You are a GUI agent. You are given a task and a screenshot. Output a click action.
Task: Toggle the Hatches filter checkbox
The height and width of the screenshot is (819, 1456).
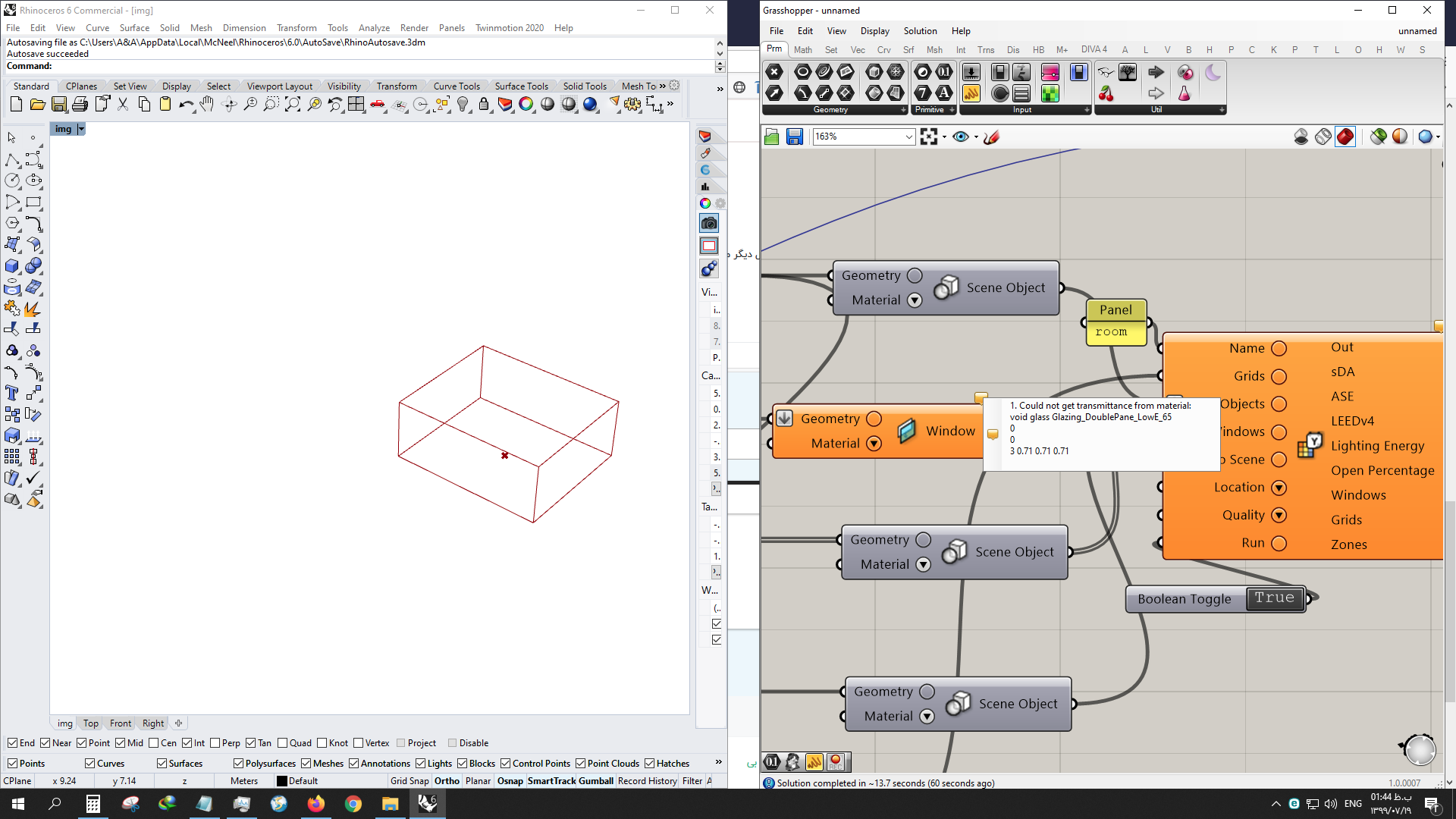(649, 764)
